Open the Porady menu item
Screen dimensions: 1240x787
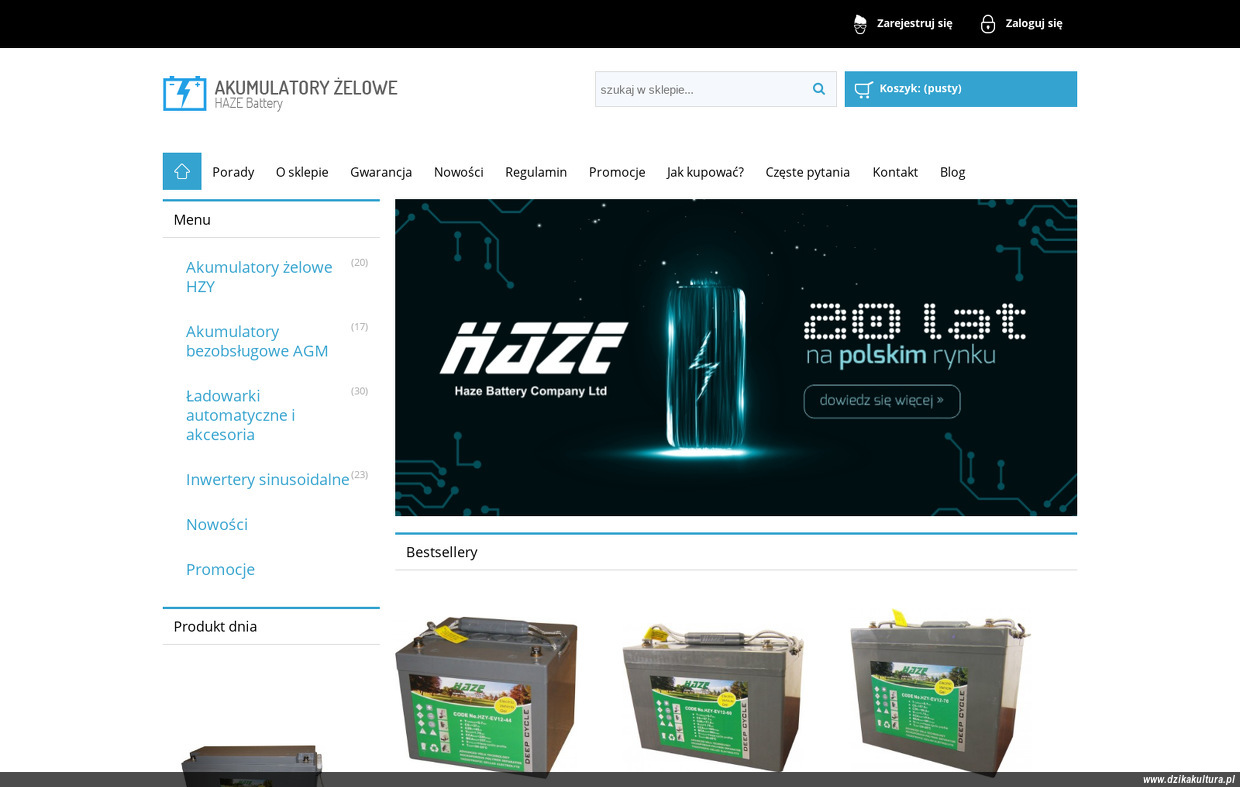pyautogui.click(x=233, y=172)
